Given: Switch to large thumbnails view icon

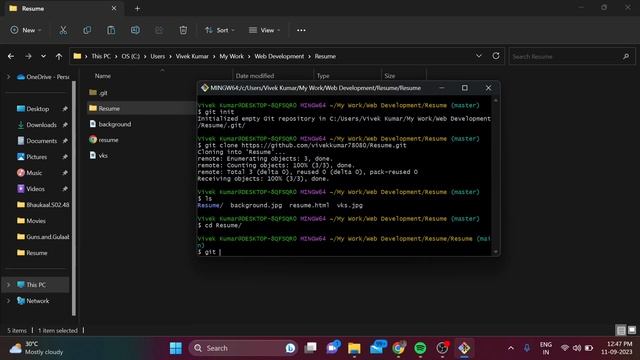Looking at the screenshot, I should click(x=631, y=330).
